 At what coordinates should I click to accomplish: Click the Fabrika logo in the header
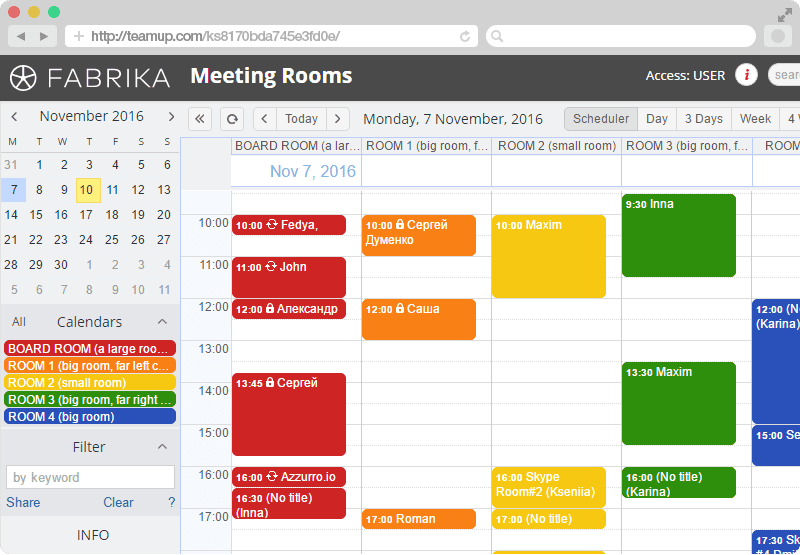point(90,78)
